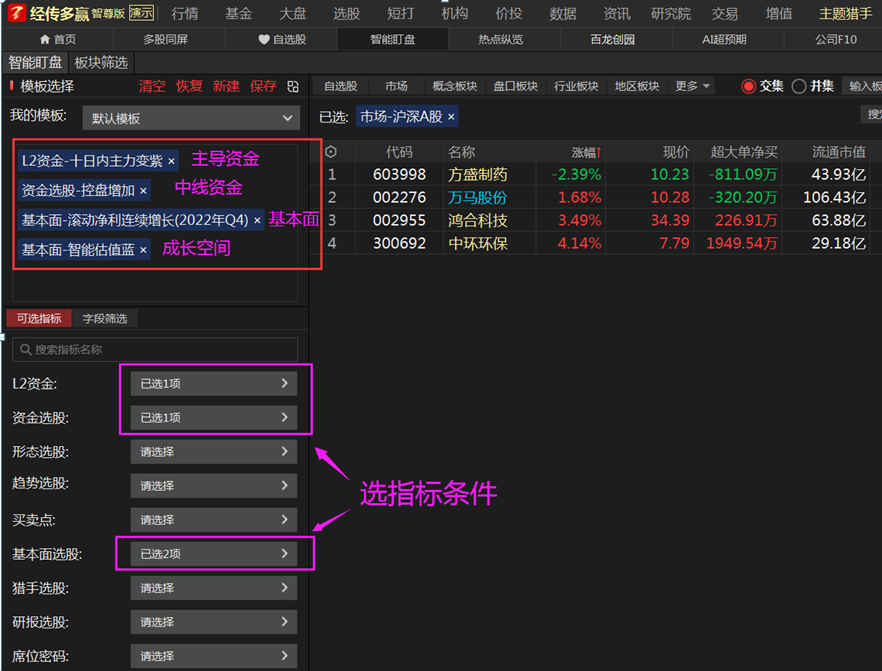Click the 清空 template button
Screen dimensions: 882x671
152,86
